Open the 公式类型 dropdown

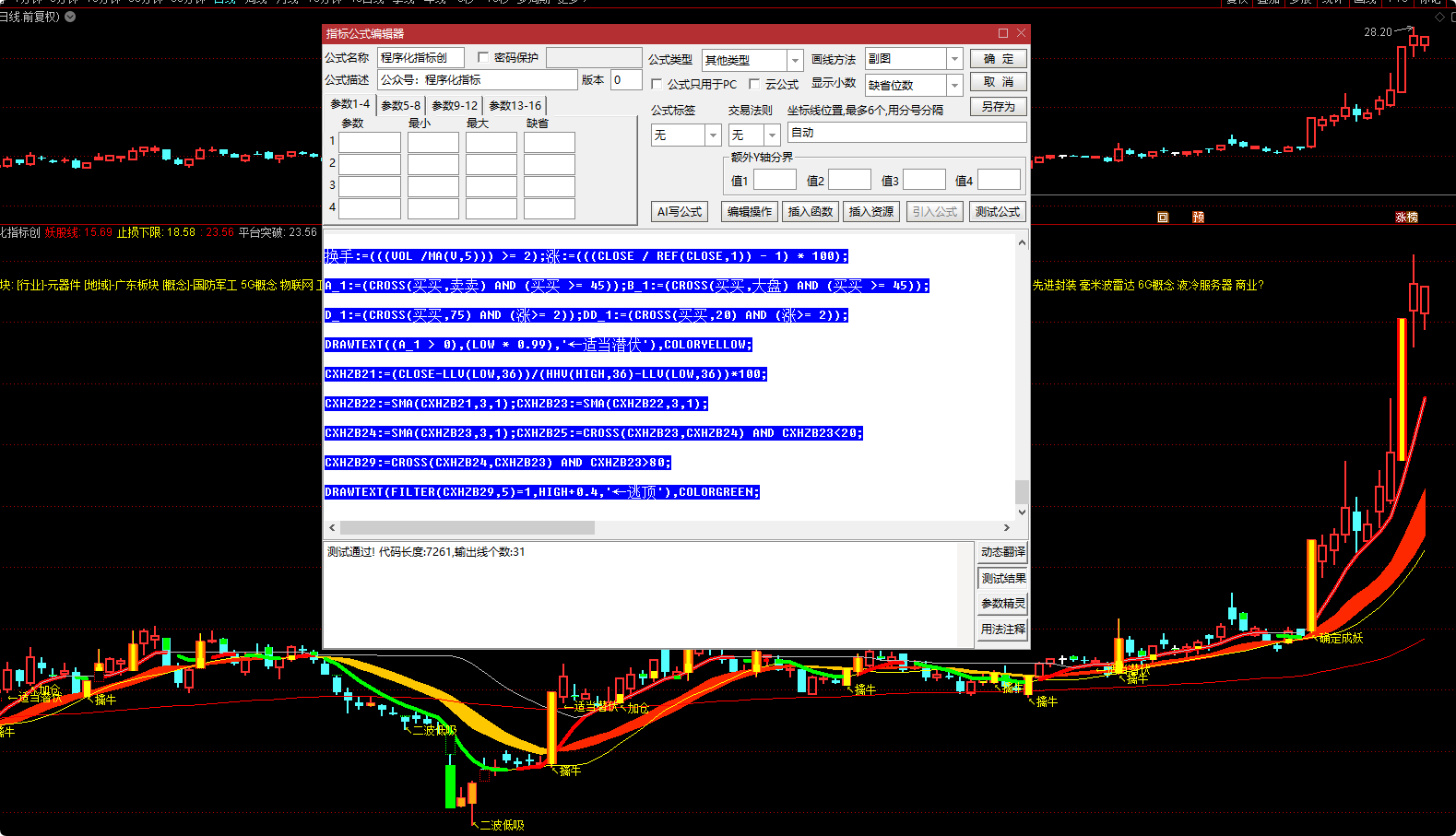794,60
